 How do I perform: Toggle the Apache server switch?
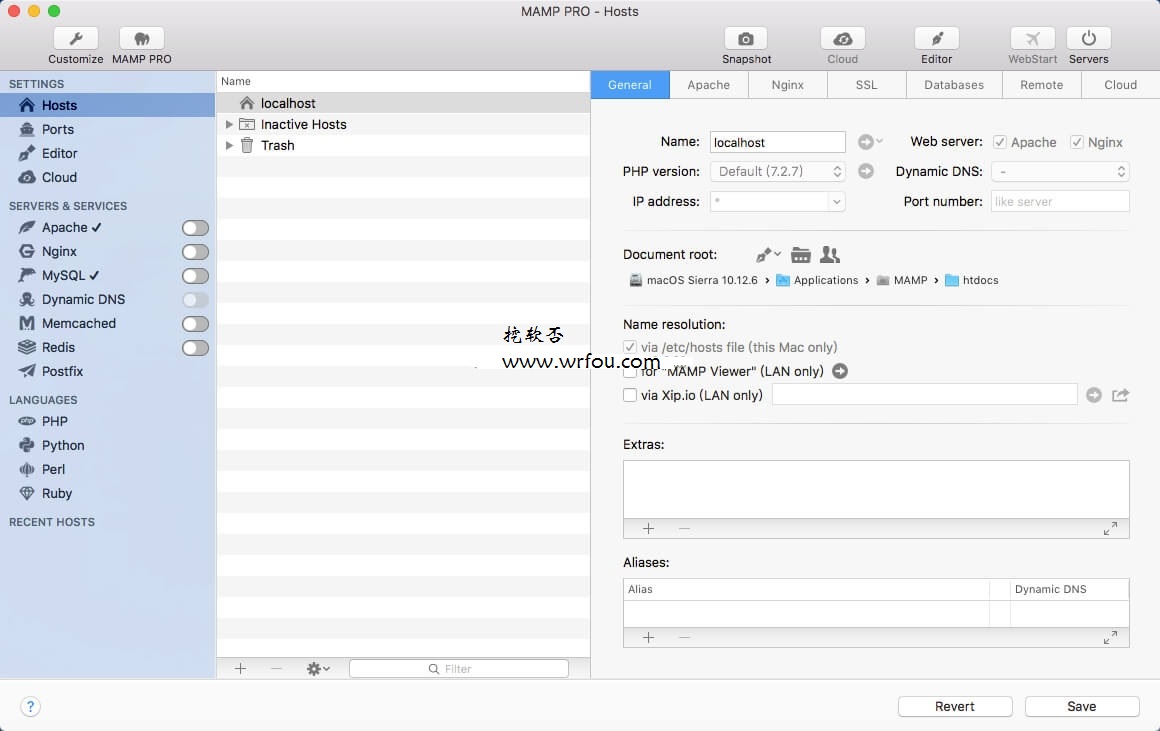(x=195, y=228)
